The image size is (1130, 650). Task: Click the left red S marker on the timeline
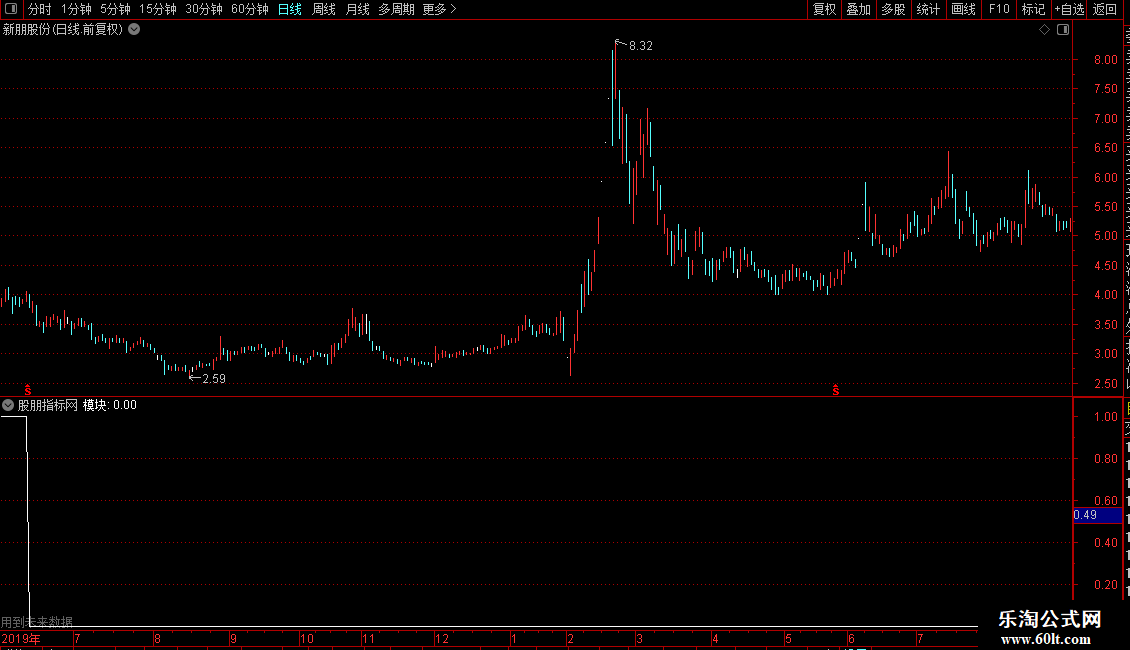point(28,390)
